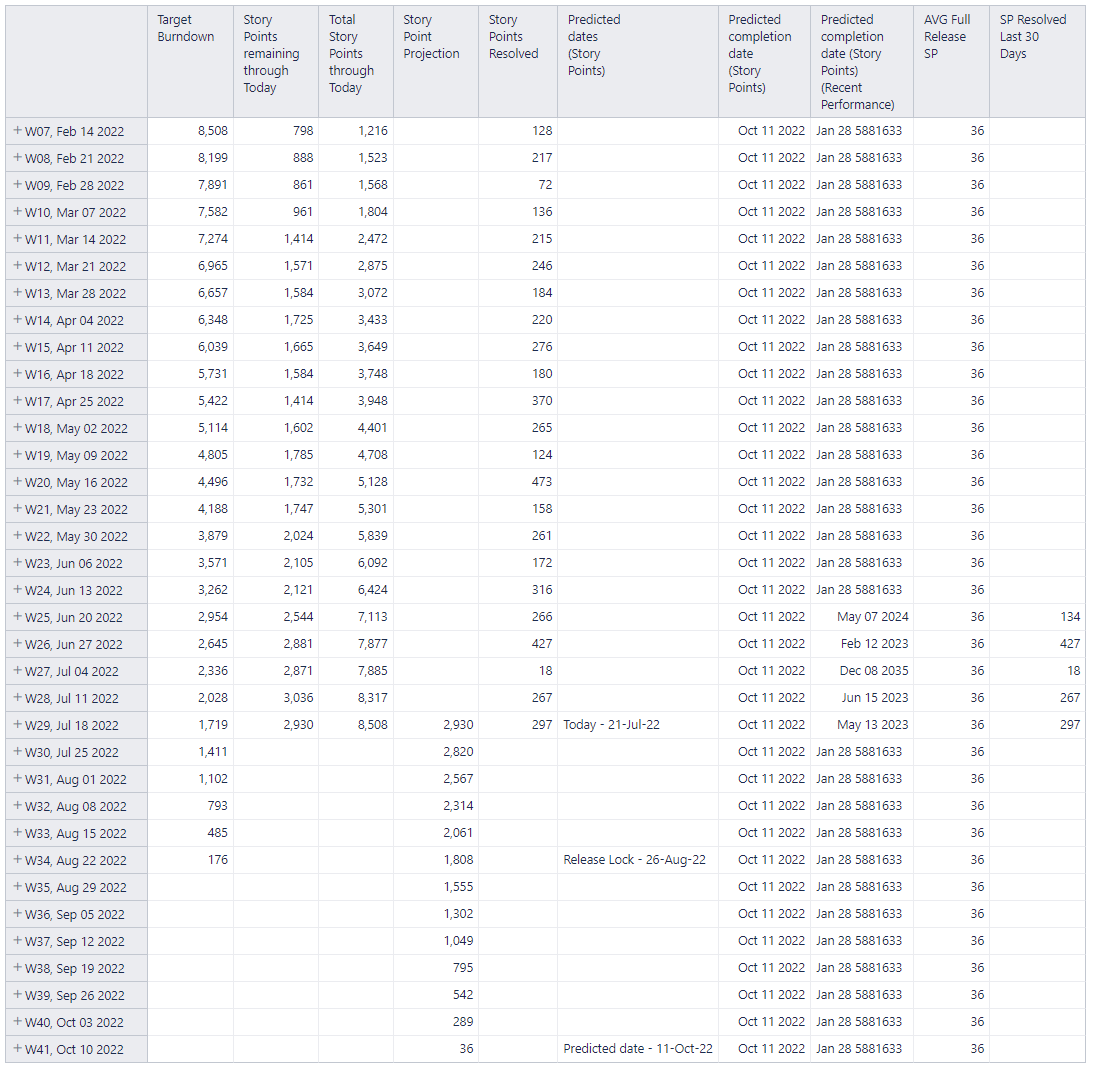The width and height of the screenshot is (1096, 1071).
Task: Click the Story Point Projection column header
Action: pos(435,62)
